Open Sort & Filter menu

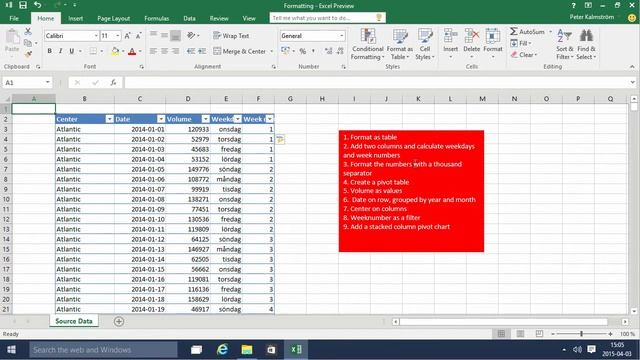click(x=564, y=44)
